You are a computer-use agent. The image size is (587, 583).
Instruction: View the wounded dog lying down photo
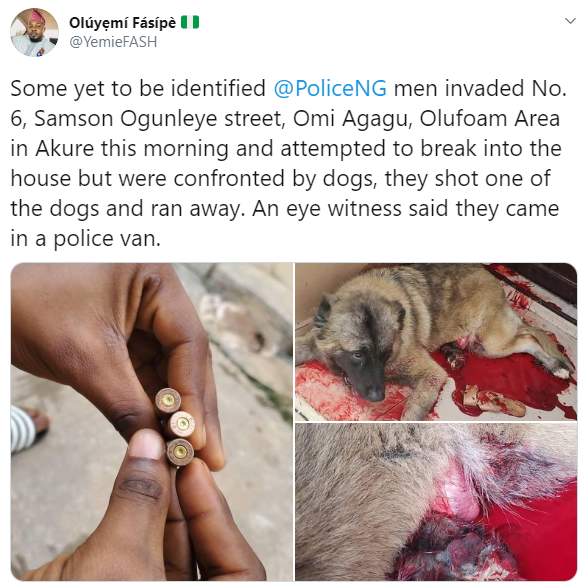click(x=436, y=342)
